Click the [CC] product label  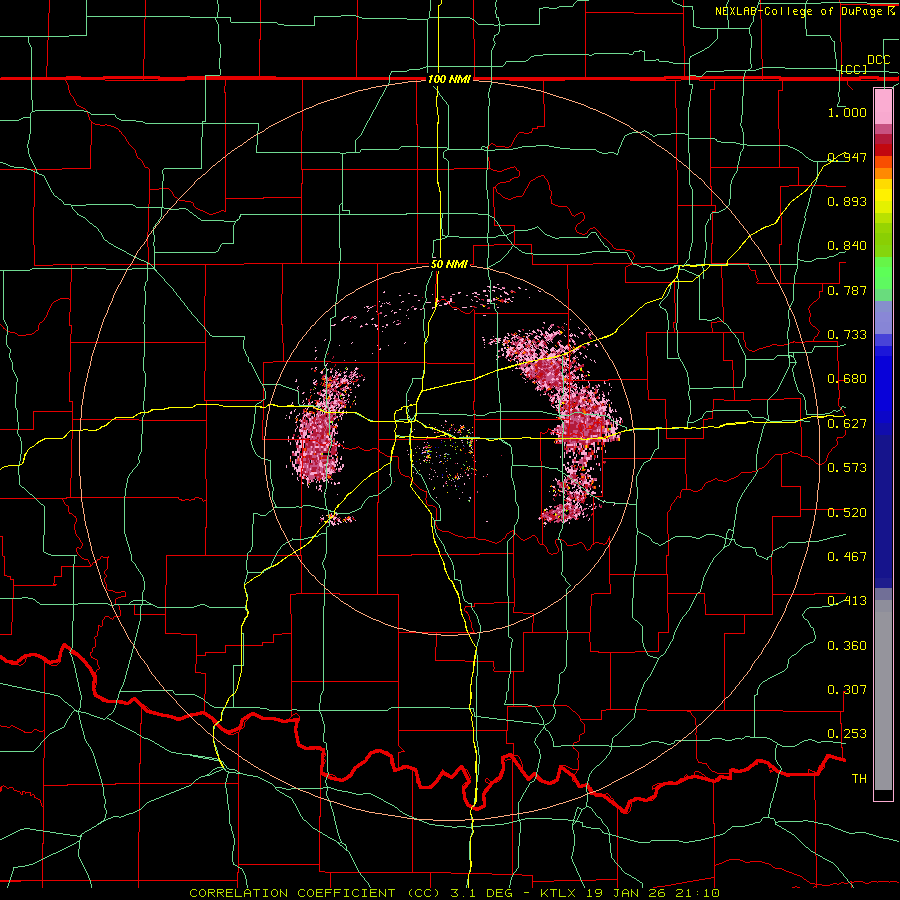pos(854,69)
